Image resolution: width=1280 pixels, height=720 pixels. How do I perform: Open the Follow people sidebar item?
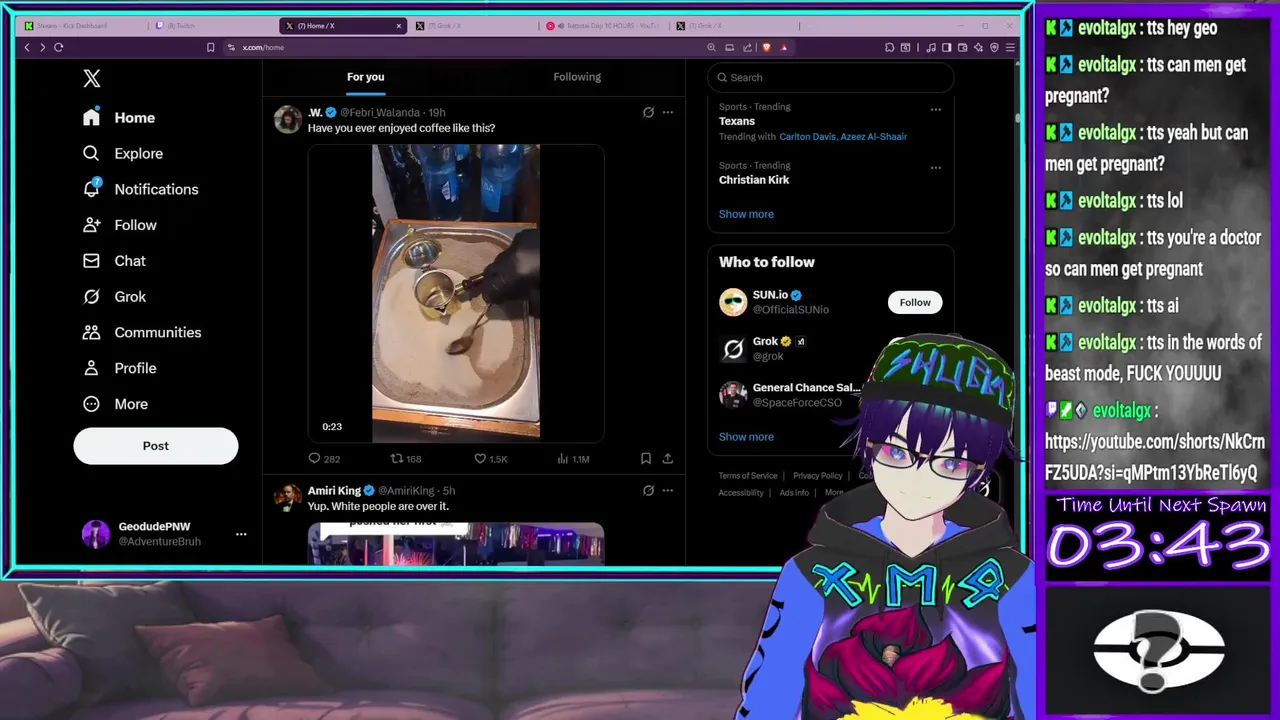click(120, 225)
